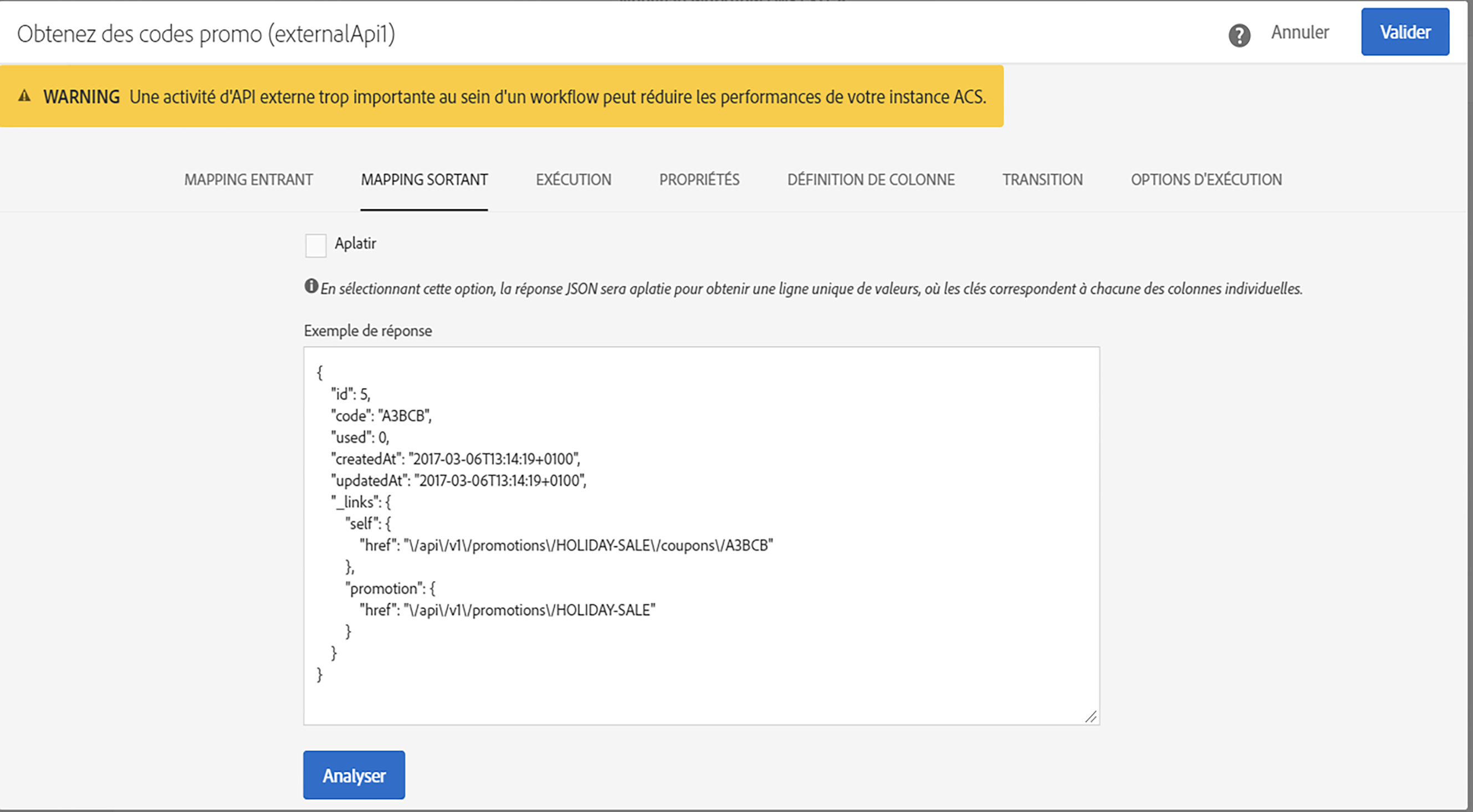Go to the PROPRIÉTÉS tab
The width and height of the screenshot is (1473, 812).
click(699, 179)
